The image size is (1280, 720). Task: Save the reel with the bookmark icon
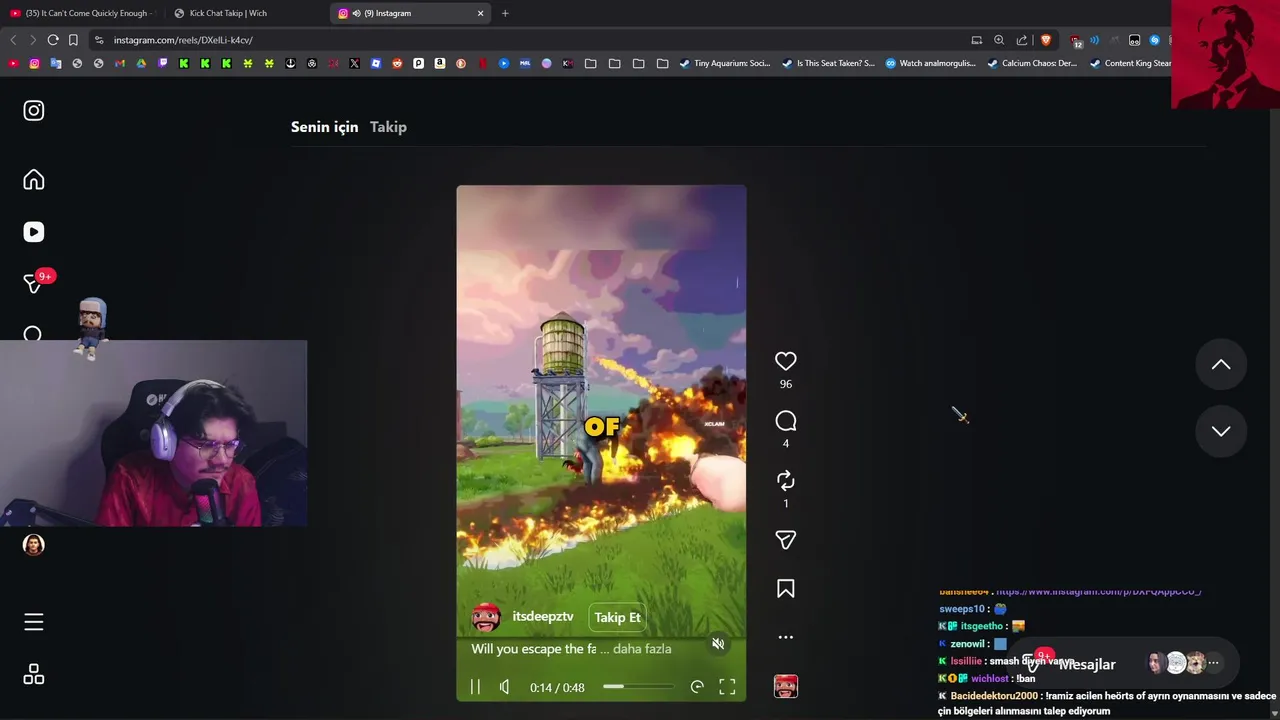(786, 589)
